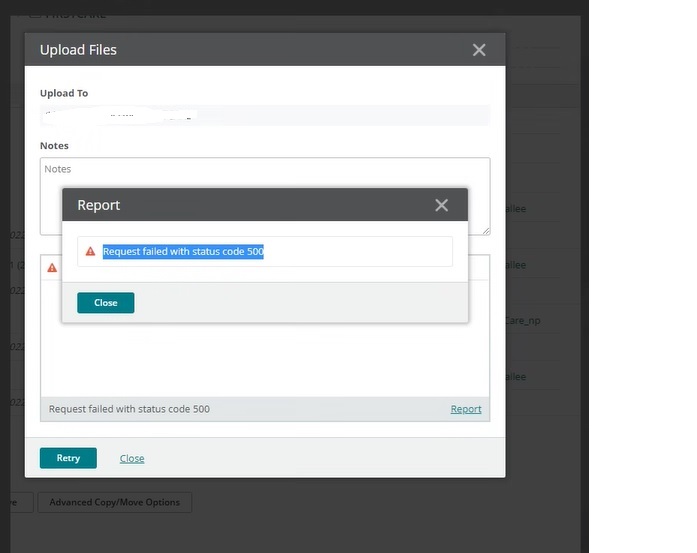Viewport: 697px width, 553px height.
Task: Click the warning icon in the upload file list
Action: pyautogui.click(x=52, y=268)
